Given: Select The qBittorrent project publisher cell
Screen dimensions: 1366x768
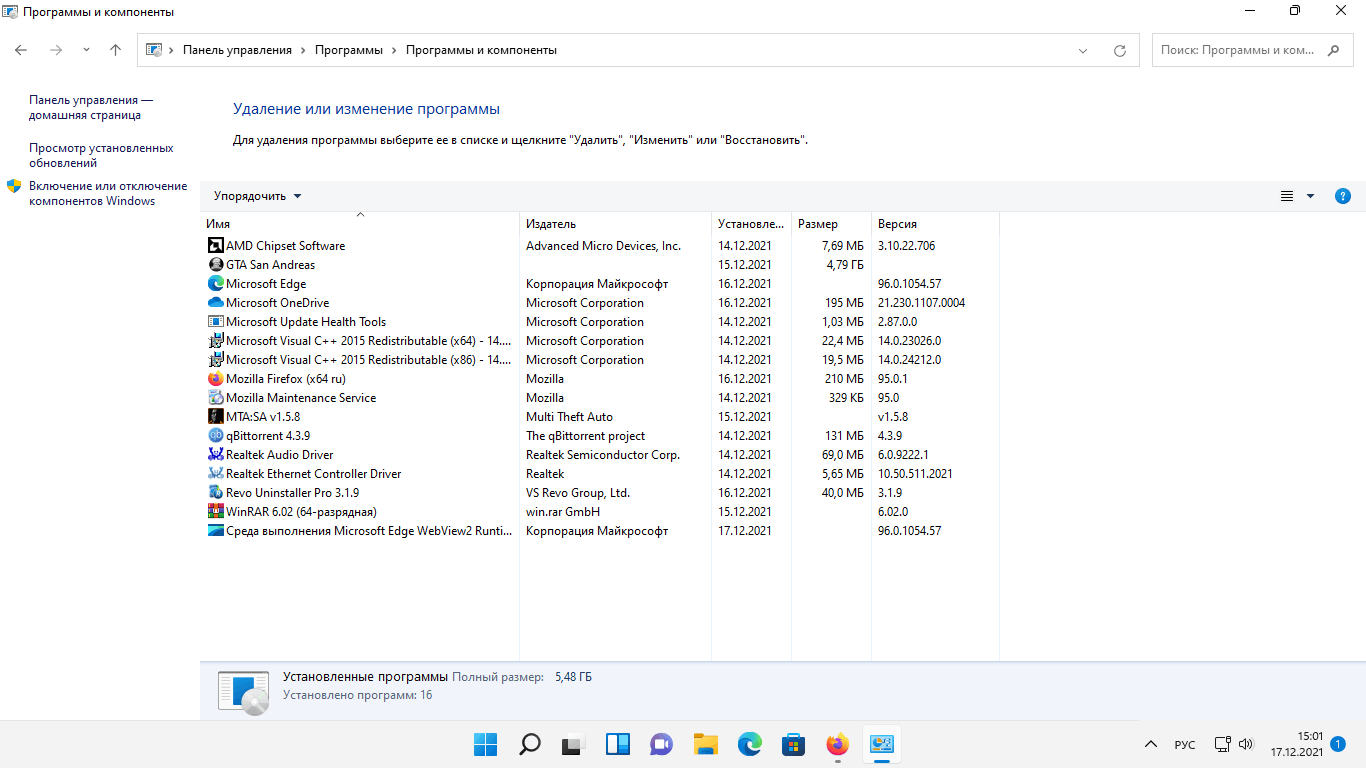Looking at the screenshot, I should coord(585,435).
